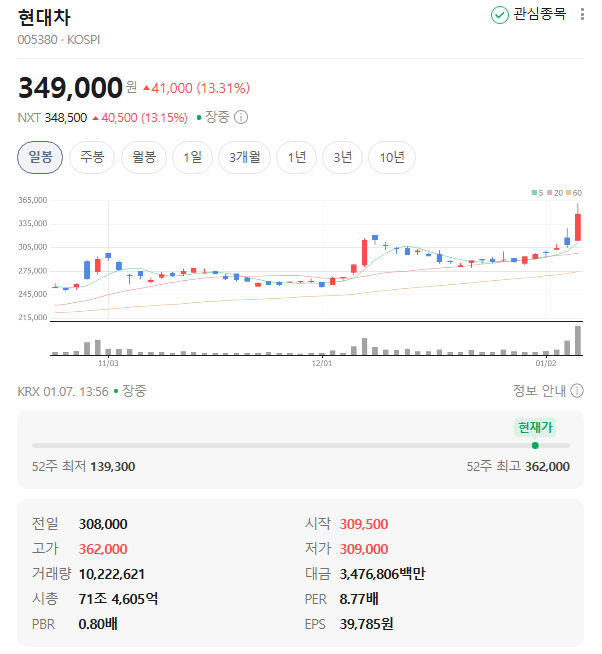Click the green 5-day moving average legend
The width and height of the screenshot is (602, 654).
click(539, 192)
